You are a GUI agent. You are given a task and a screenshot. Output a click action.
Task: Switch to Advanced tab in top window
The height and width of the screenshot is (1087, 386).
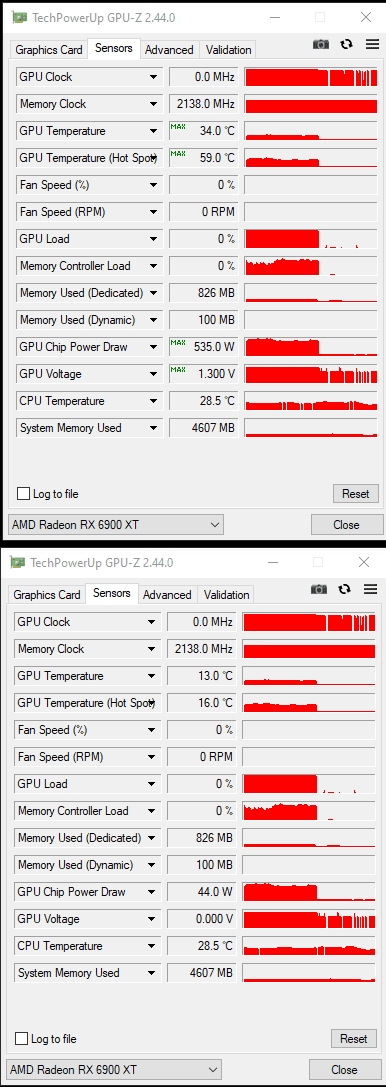(x=169, y=50)
